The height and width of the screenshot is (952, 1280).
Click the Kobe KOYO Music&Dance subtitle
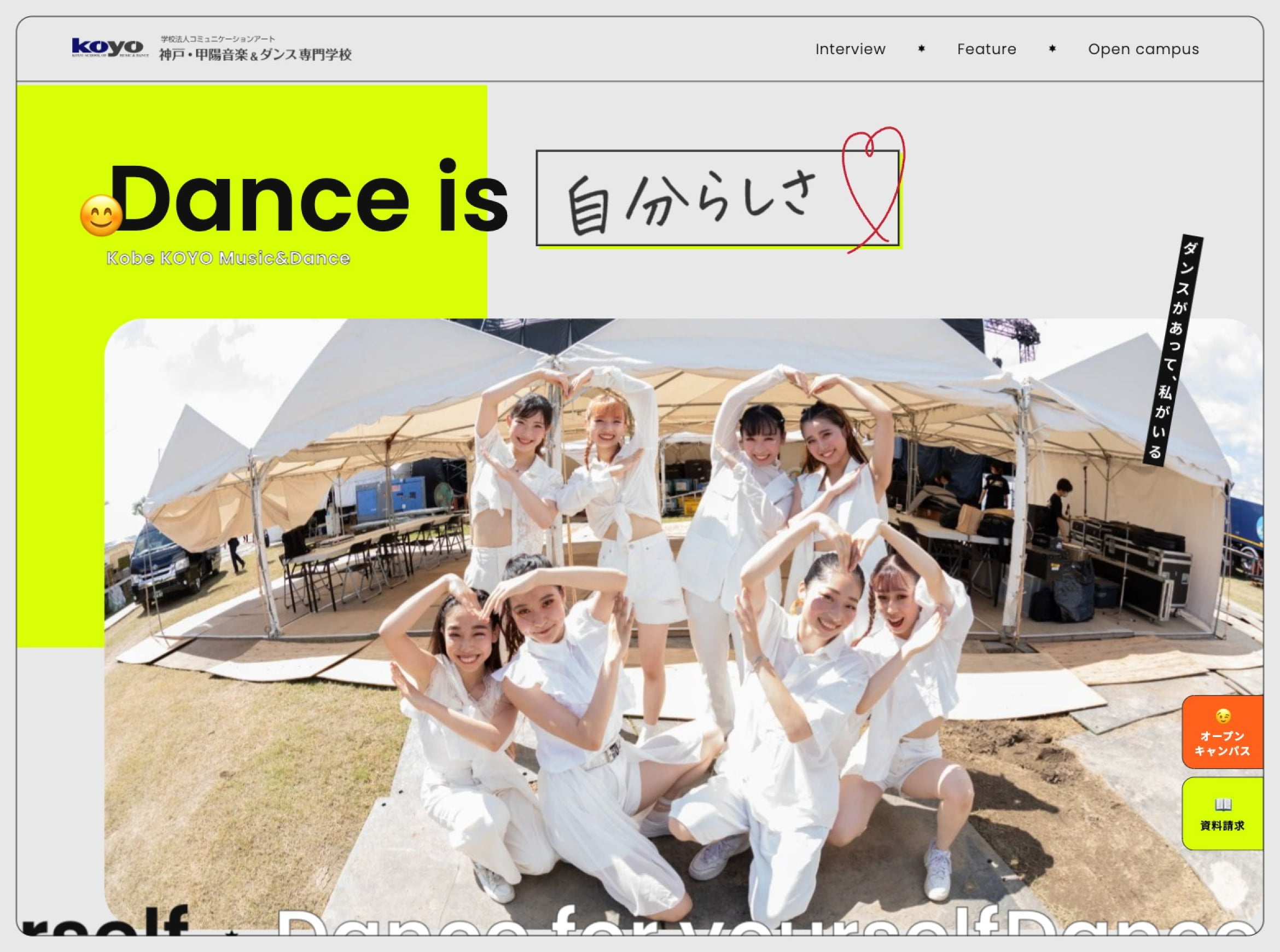click(228, 258)
